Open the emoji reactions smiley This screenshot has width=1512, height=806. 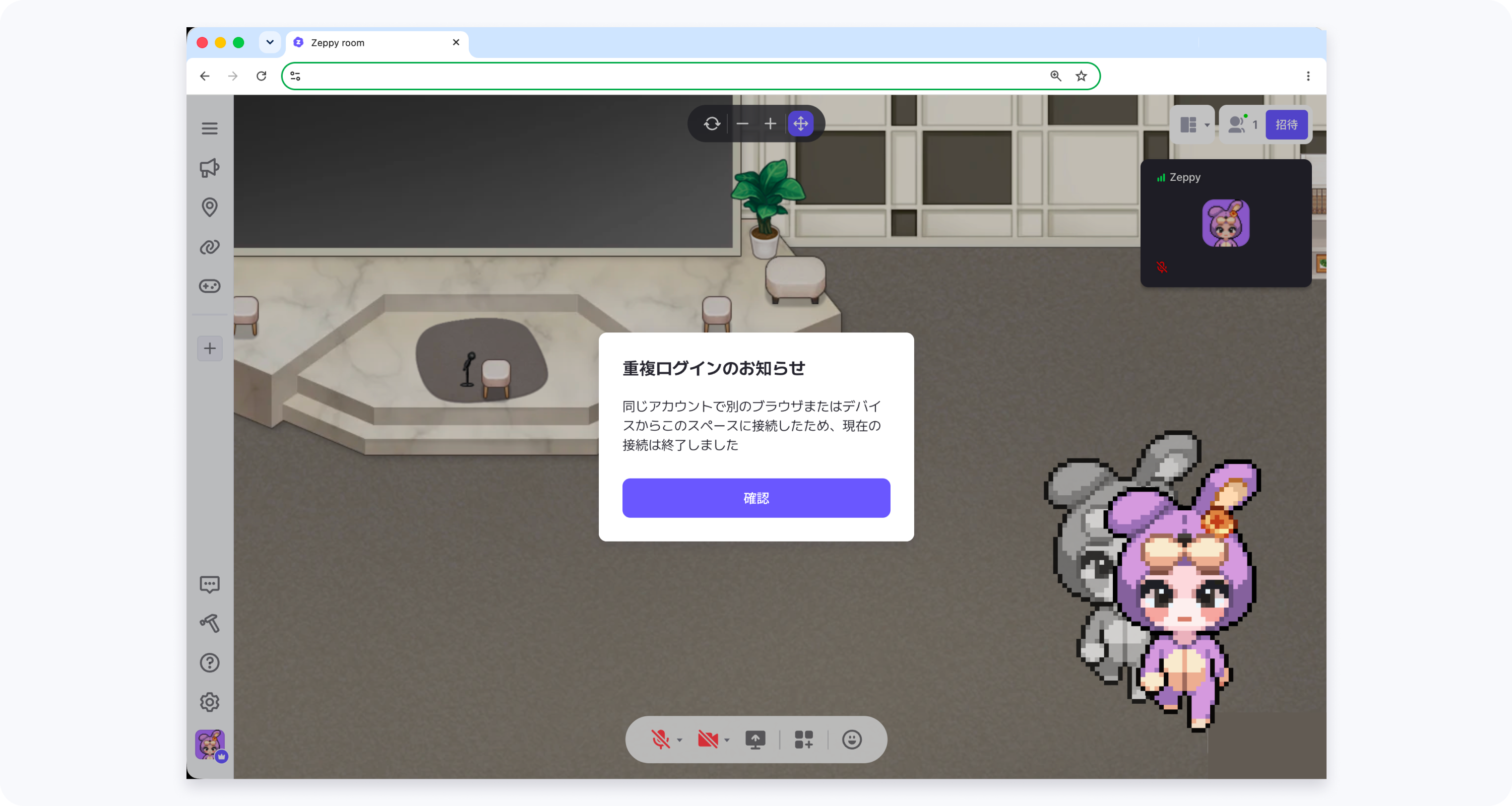tap(852, 739)
